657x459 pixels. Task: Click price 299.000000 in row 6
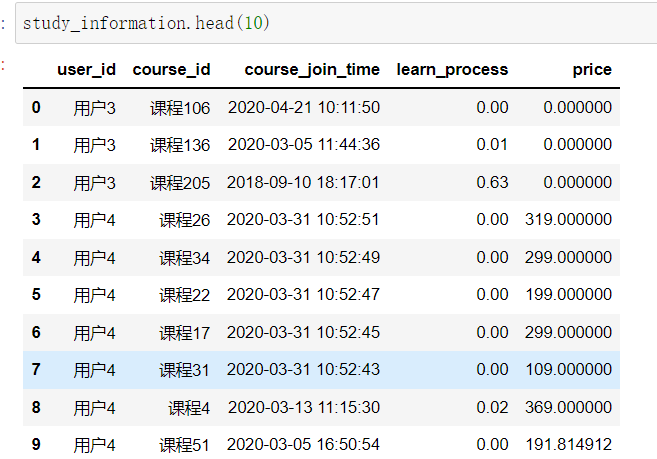coord(569,332)
